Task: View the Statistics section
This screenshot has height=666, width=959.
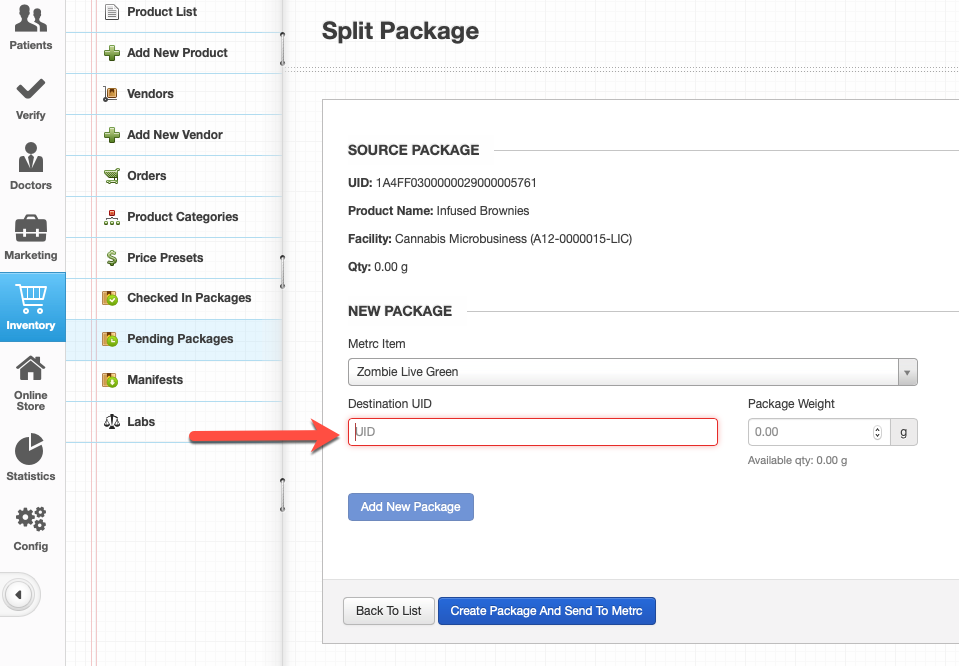Action: coord(30,450)
